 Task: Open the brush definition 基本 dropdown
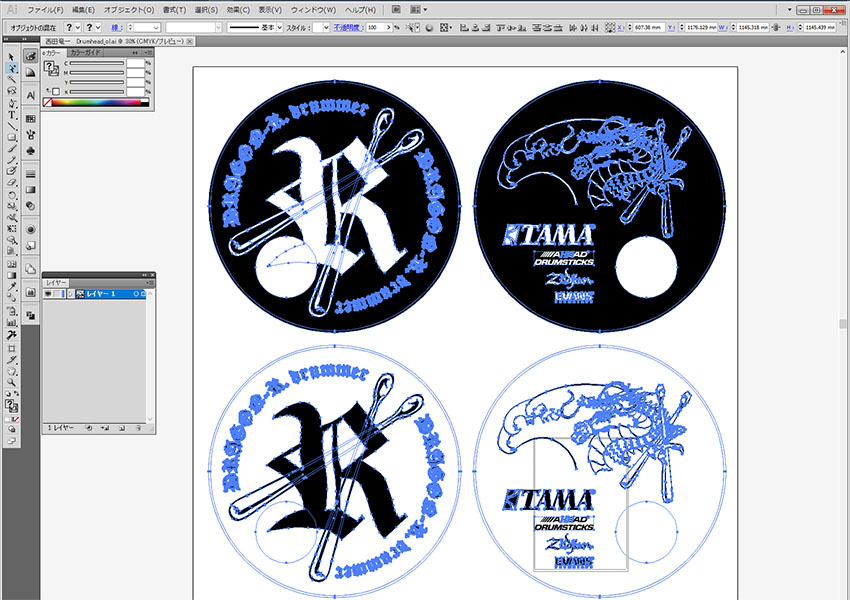pyautogui.click(x=280, y=27)
